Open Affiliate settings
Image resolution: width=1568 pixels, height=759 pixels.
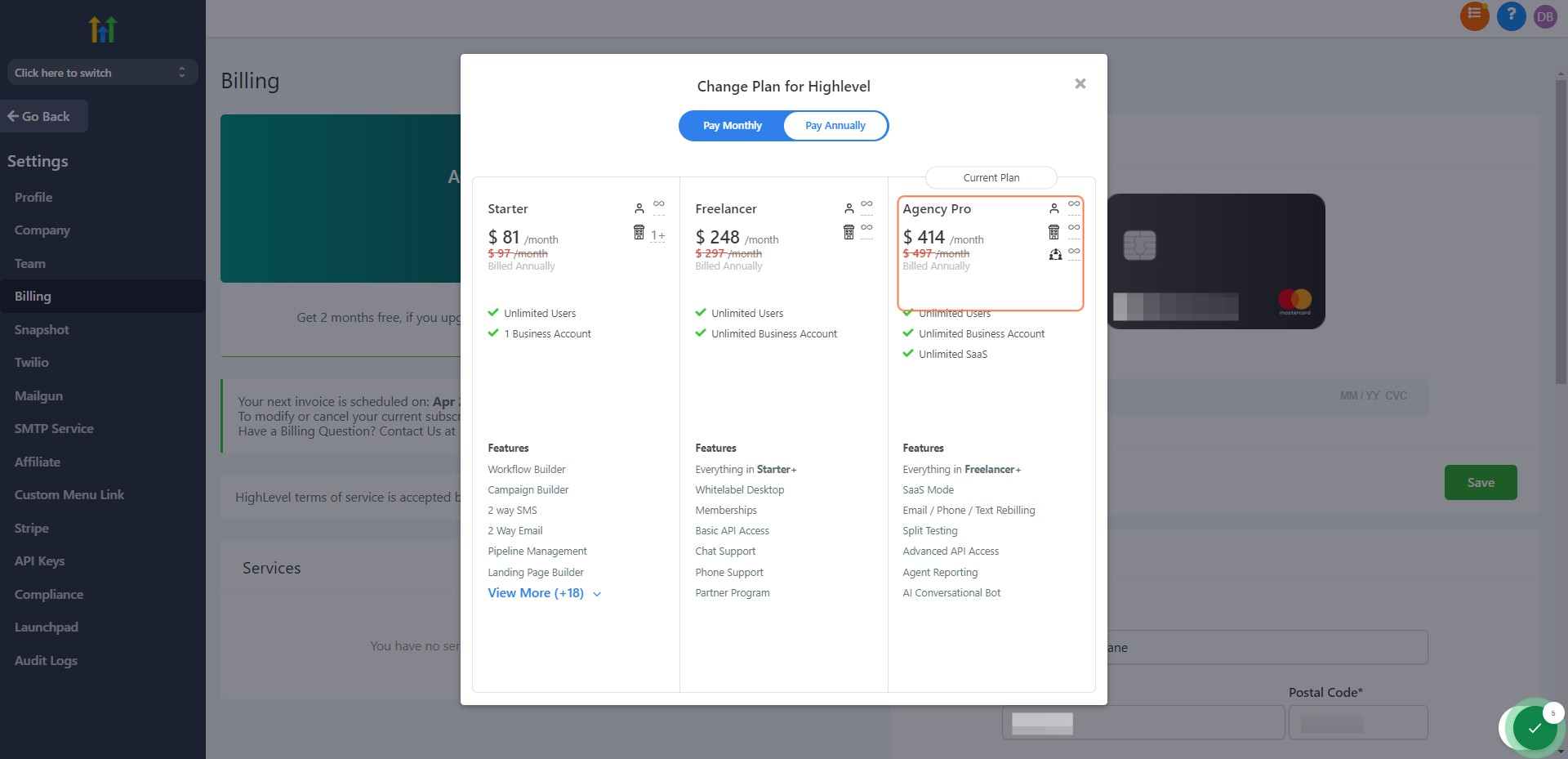pos(38,462)
